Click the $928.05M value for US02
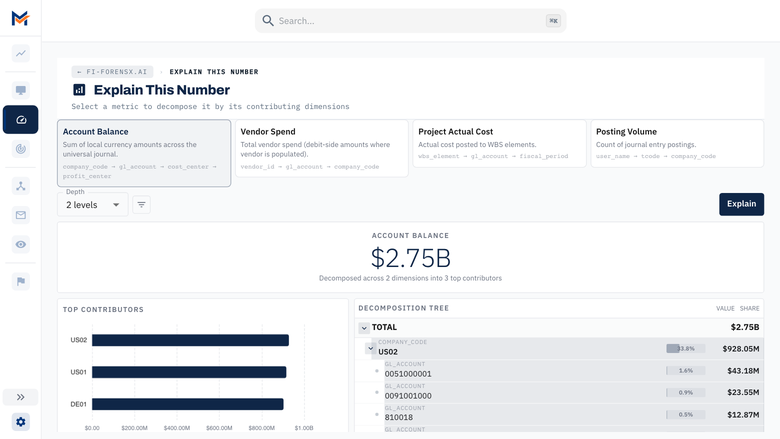This screenshot has width=780, height=439. tap(741, 349)
